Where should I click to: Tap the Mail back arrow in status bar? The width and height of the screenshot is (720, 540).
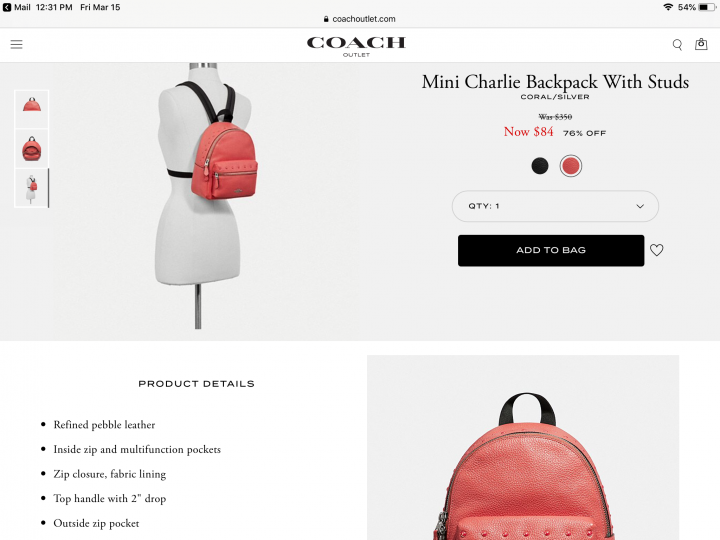pos(7,7)
